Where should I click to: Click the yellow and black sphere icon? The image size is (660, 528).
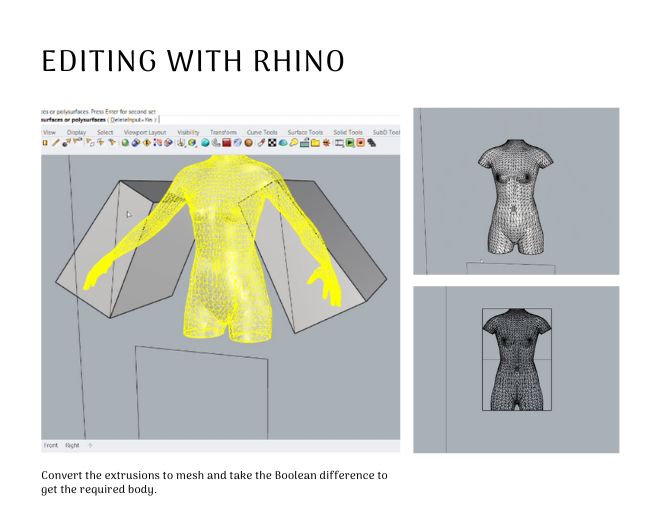point(147,142)
